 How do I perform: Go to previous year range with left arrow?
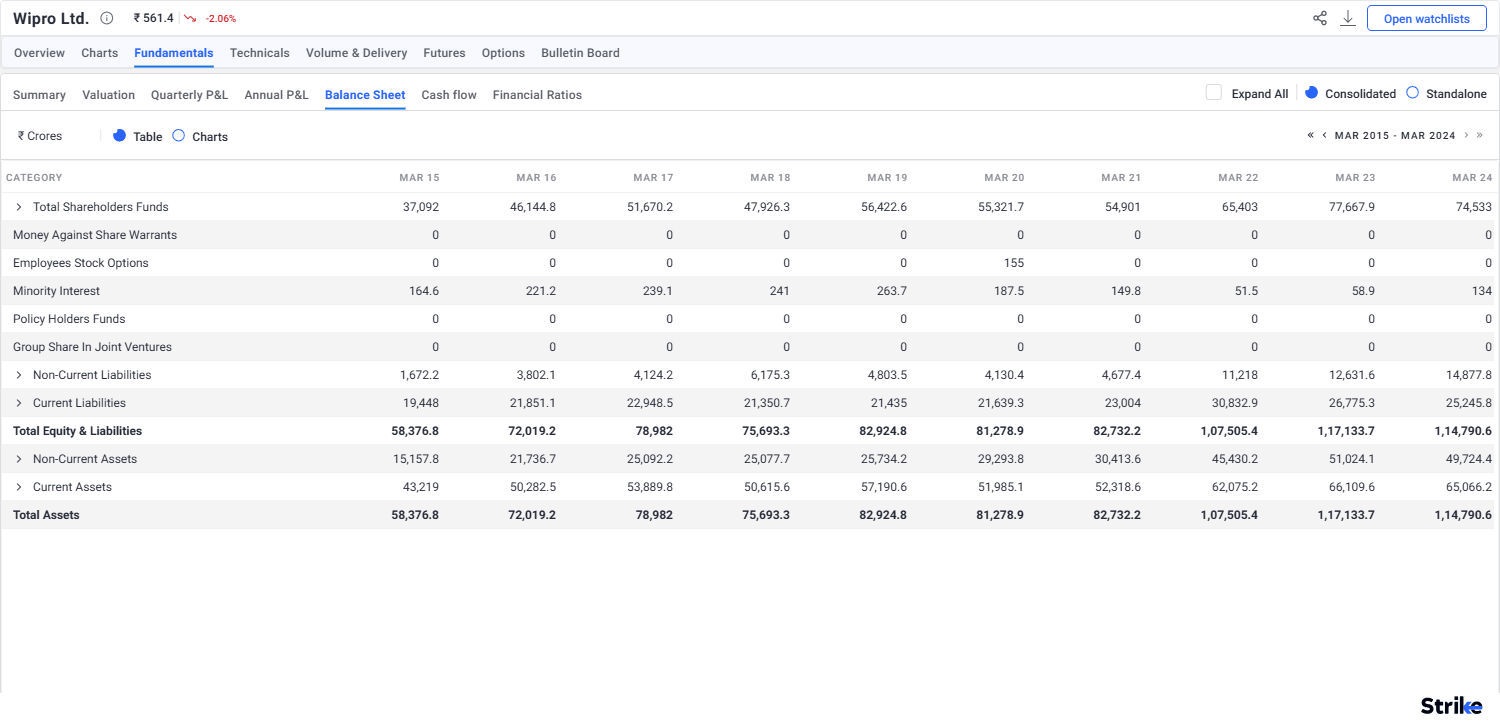[1324, 135]
